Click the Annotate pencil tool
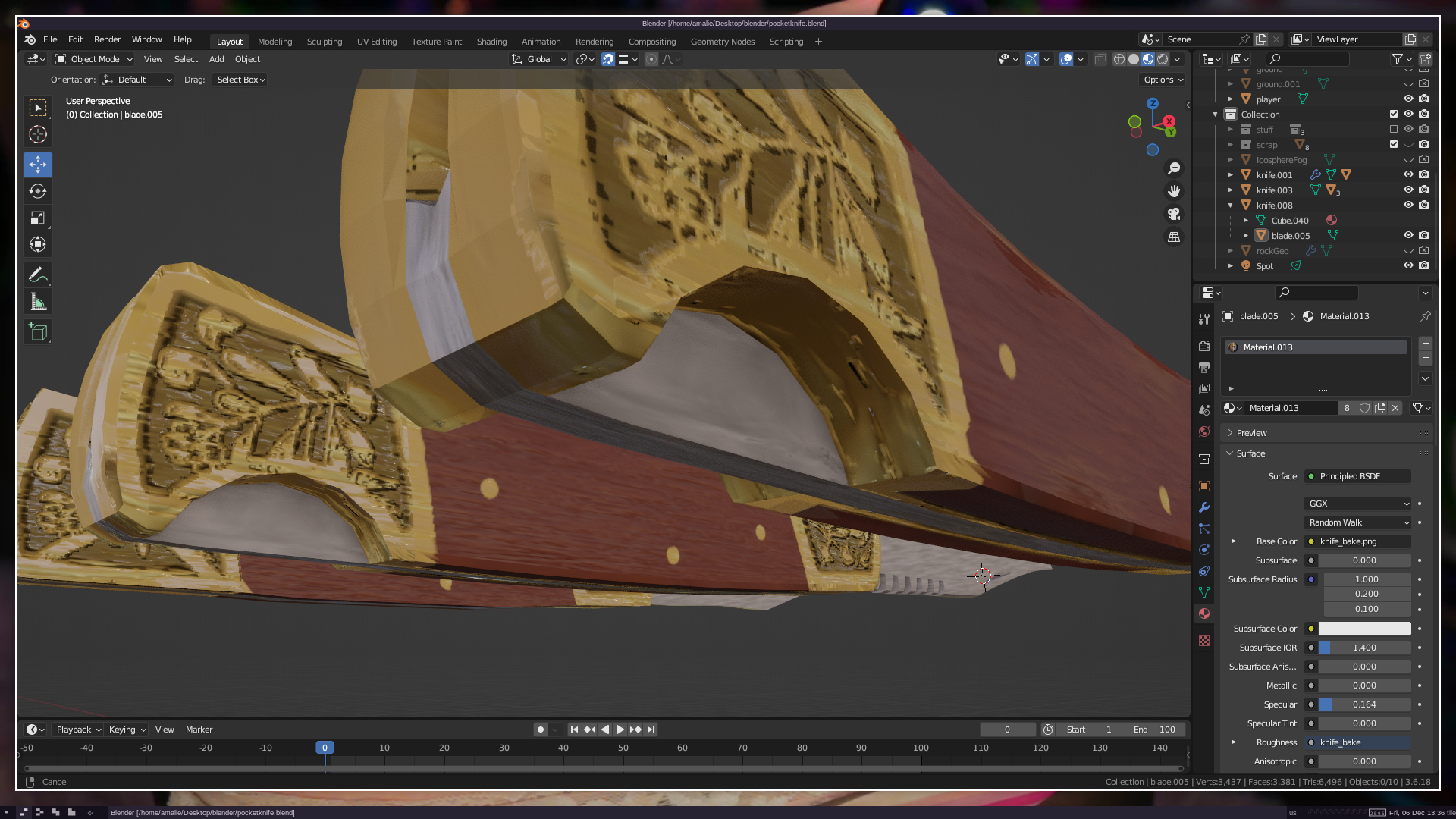Image resolution: width=1456 pixels, height=819 pixels. 38,275
